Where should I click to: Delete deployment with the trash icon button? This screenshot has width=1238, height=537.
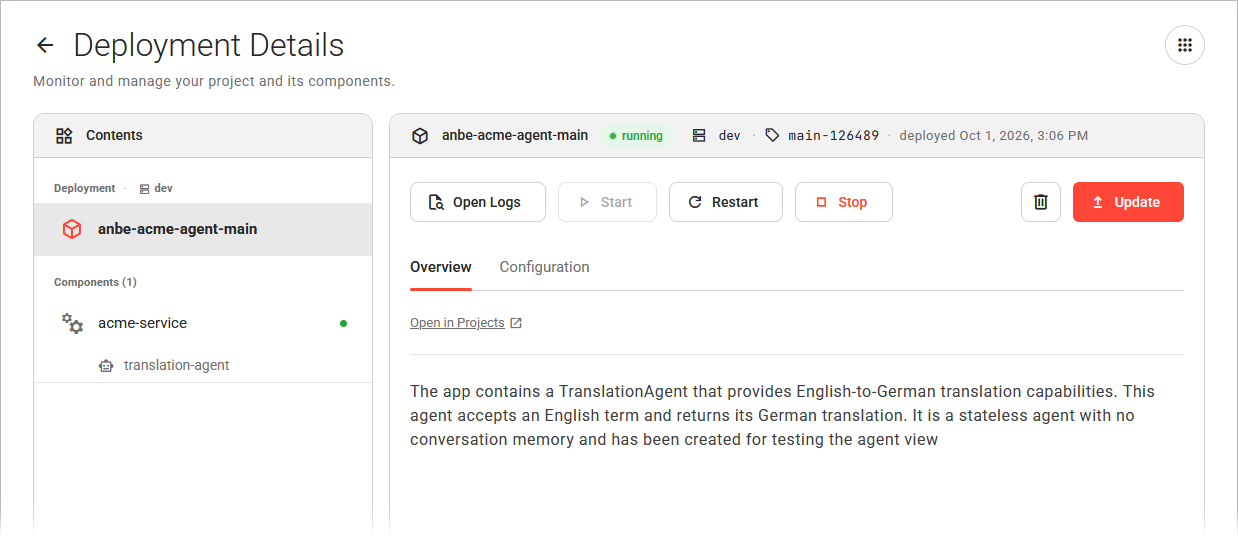click(1041, 202)
